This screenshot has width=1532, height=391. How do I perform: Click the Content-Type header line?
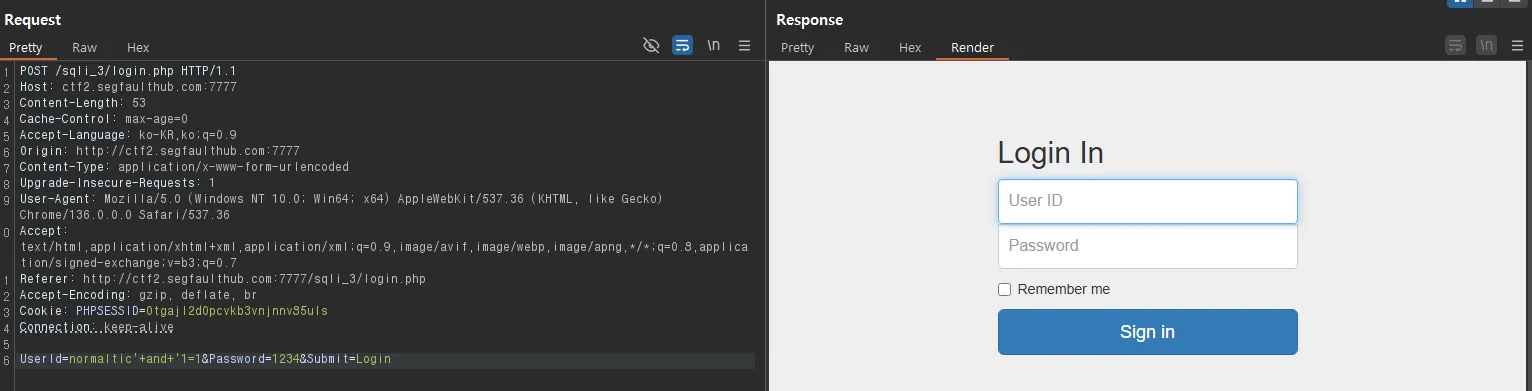[185, 167]
